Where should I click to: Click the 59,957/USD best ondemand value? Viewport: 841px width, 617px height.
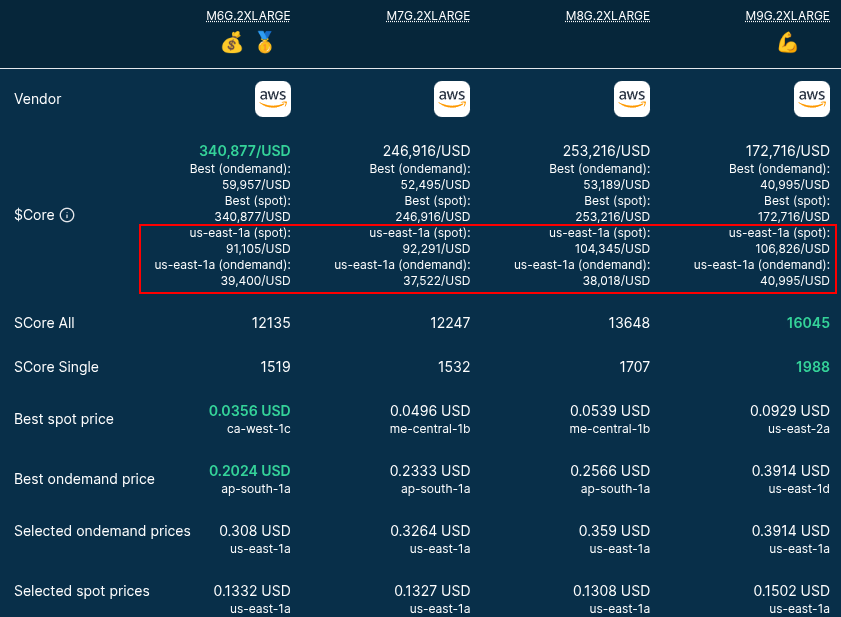pyautogui.click(x=256, y=185)
